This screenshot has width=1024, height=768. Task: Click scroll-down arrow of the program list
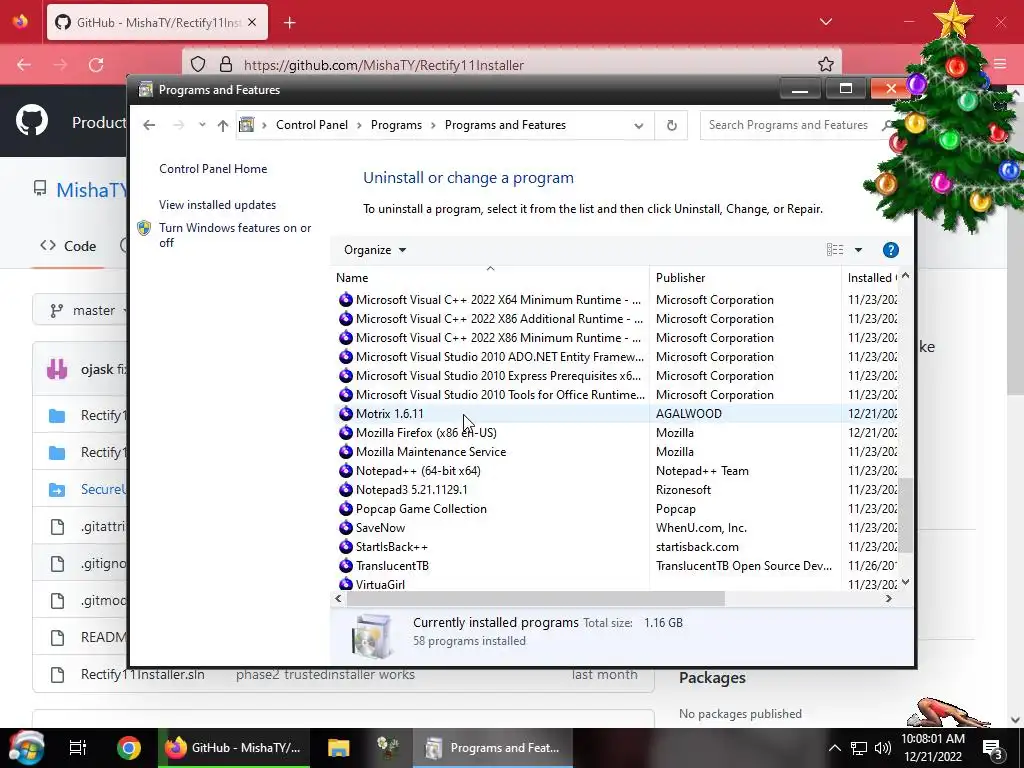[x=905, y=583]
